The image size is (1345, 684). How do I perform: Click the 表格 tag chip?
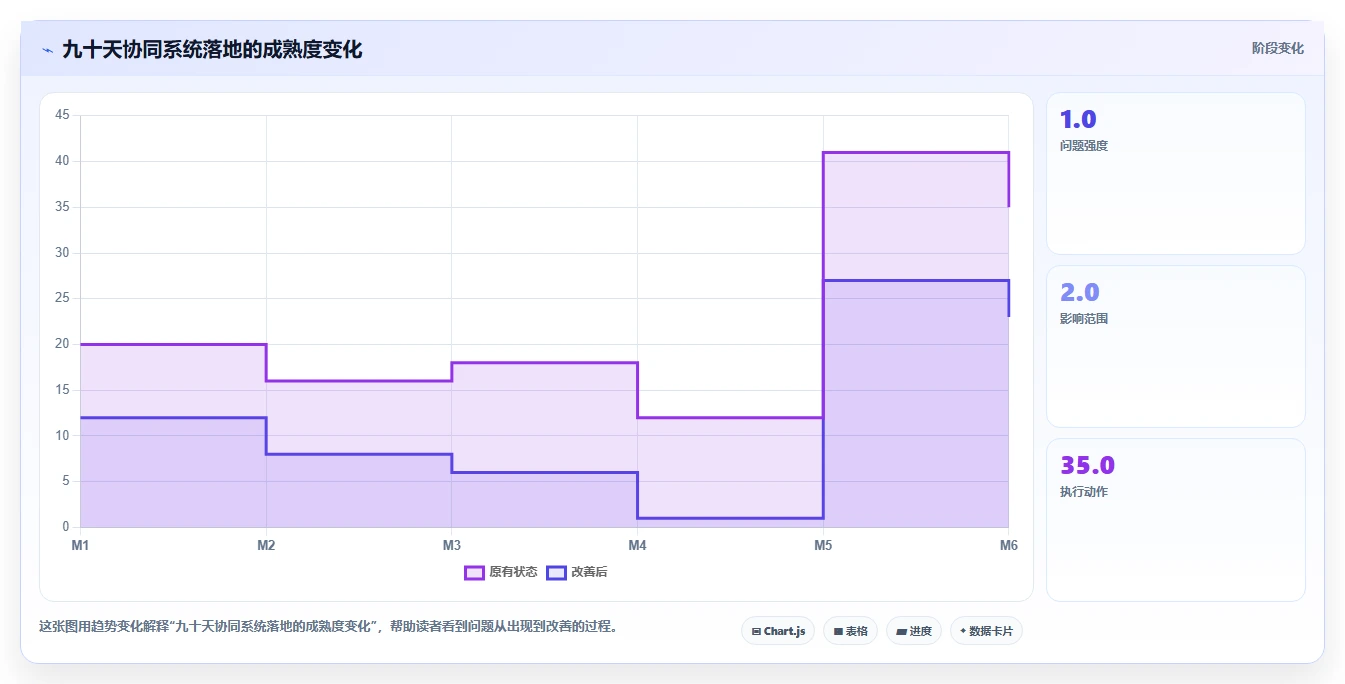850,631
